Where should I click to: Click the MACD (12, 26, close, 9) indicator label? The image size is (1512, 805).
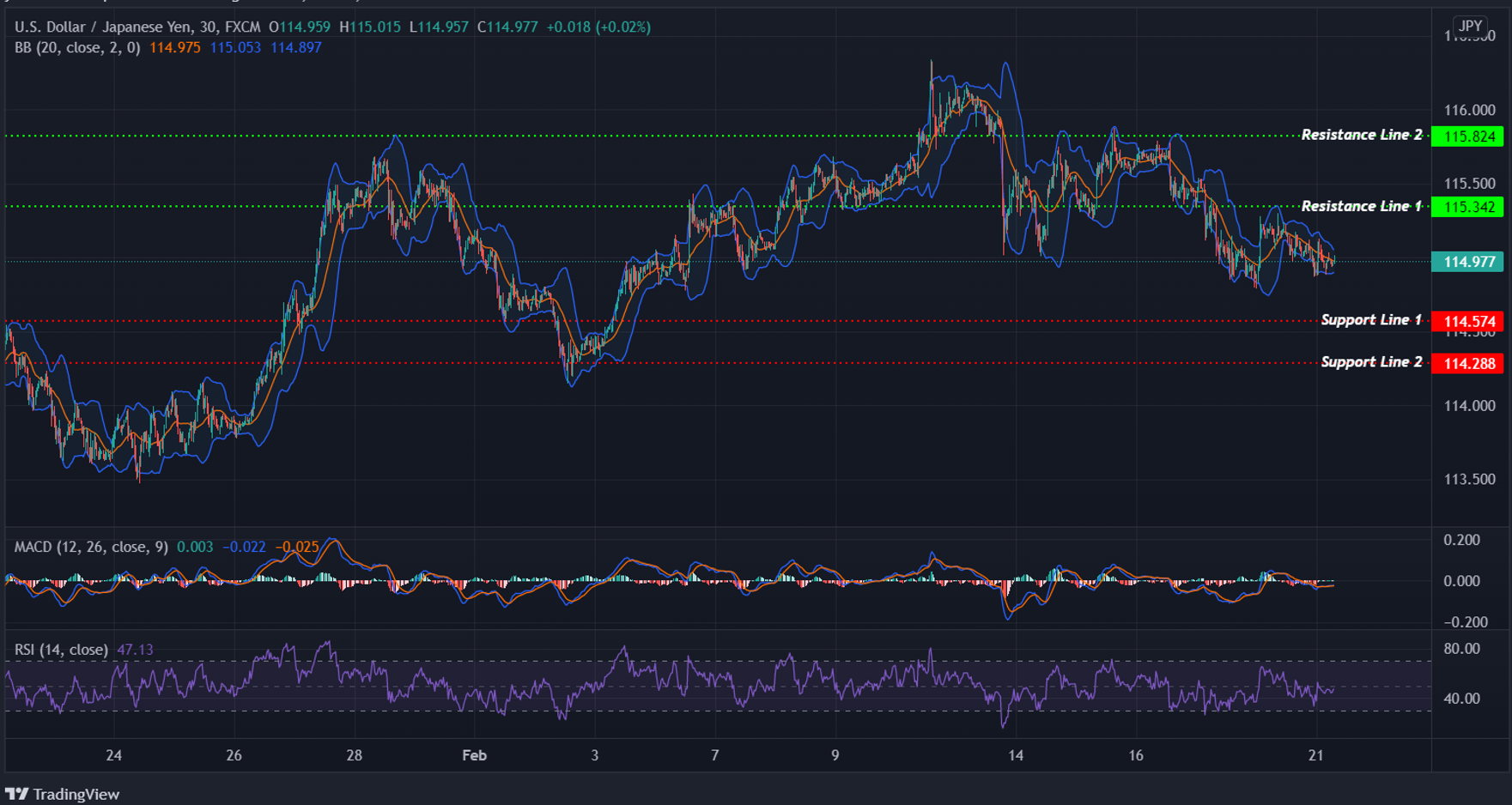pos(91,547)
